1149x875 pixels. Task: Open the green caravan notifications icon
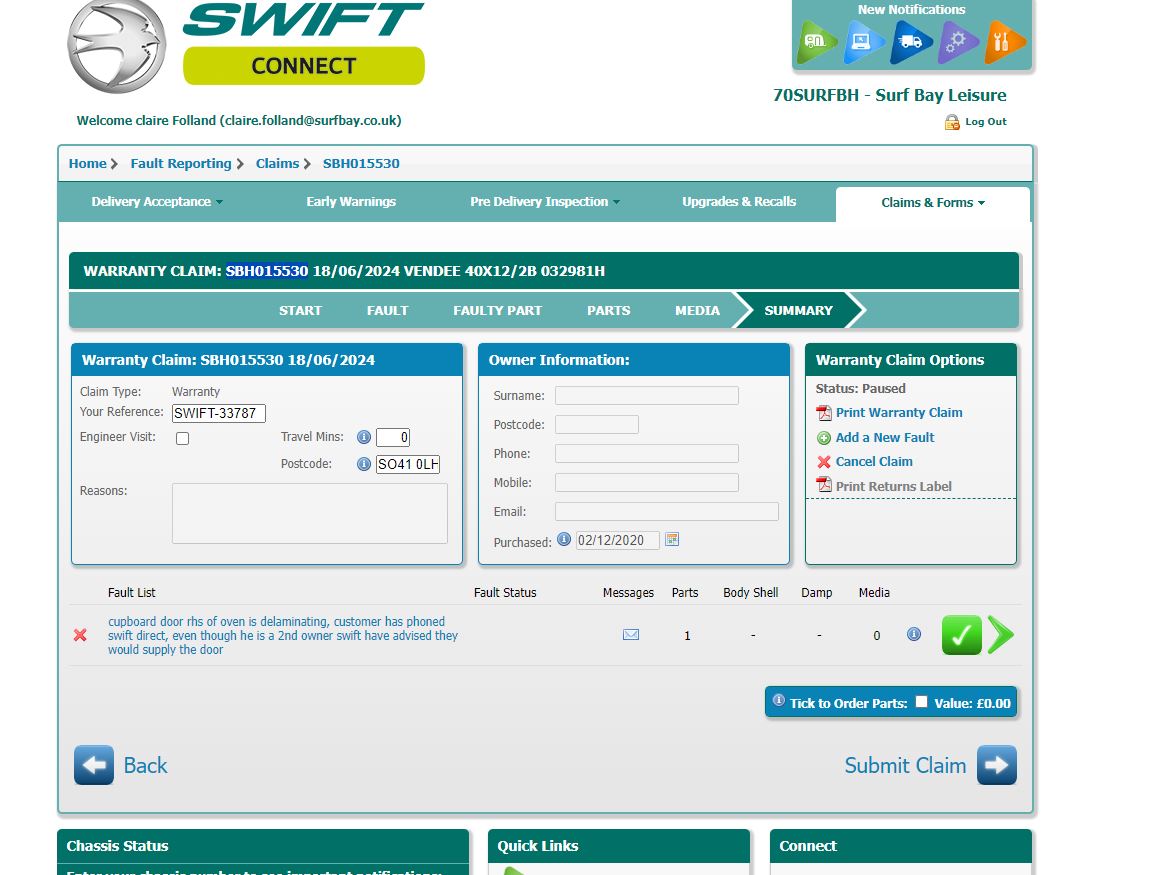point(816,42)
